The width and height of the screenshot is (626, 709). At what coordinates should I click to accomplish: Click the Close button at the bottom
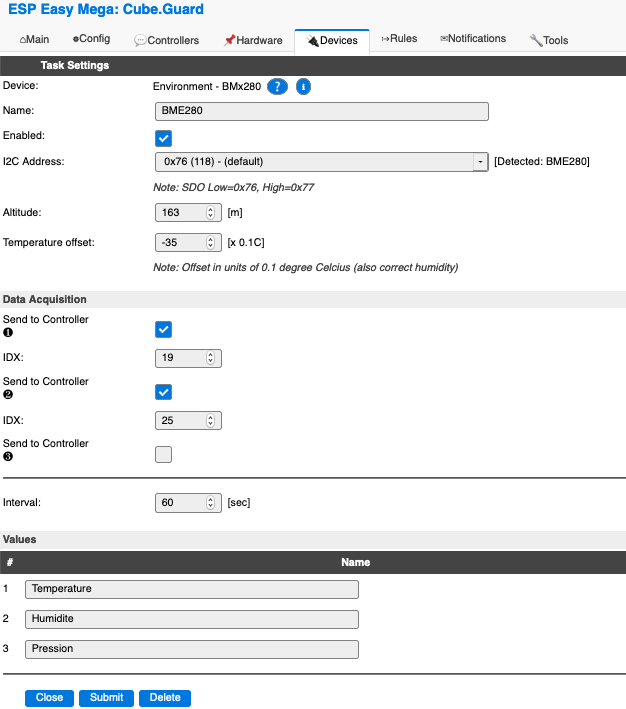[49, 698]
